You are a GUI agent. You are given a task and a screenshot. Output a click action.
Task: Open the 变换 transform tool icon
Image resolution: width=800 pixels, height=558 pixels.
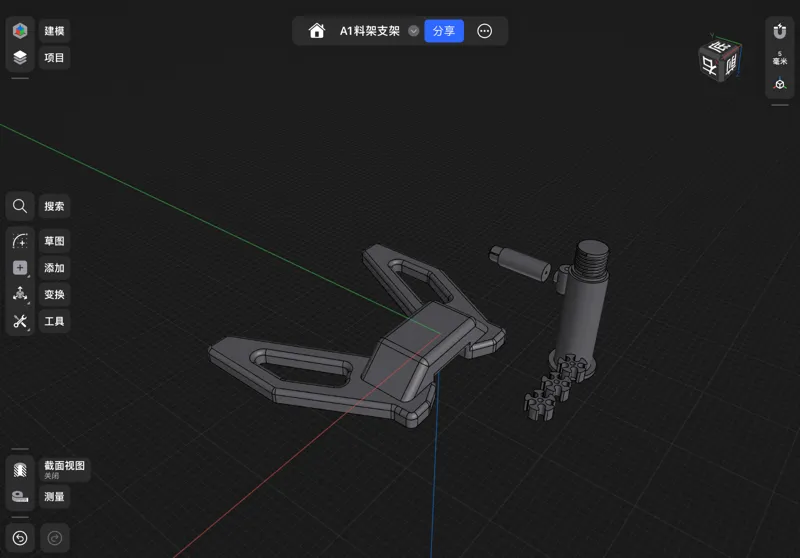pyautogui.click(x=20, y=294)
